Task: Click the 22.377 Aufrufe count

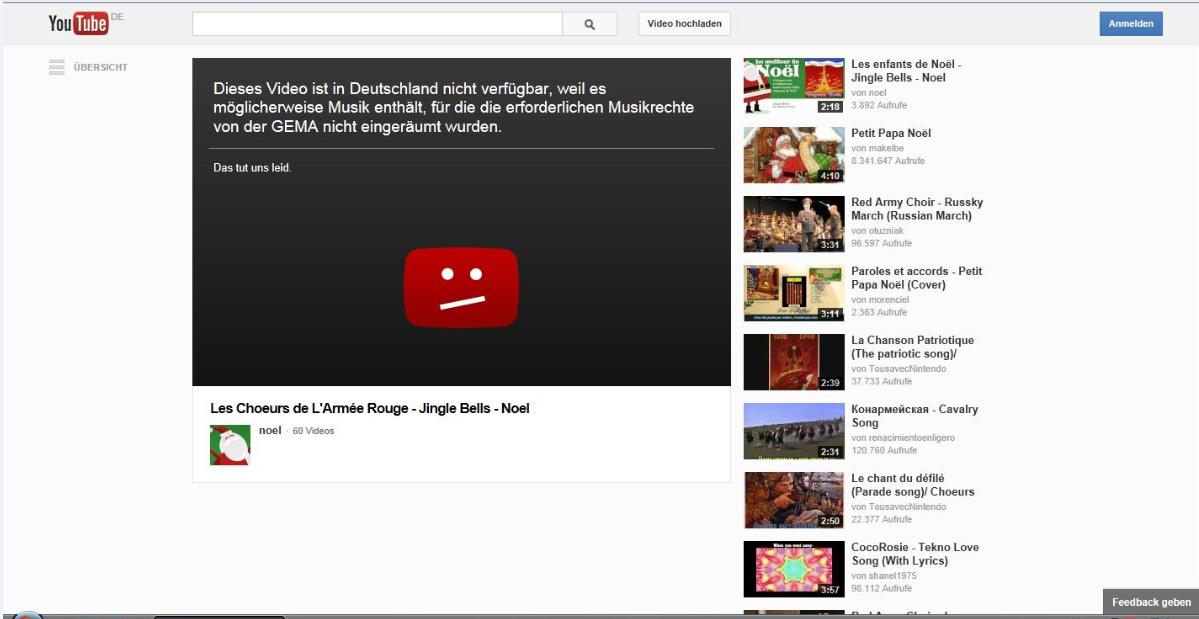Action: coord(882,519)
